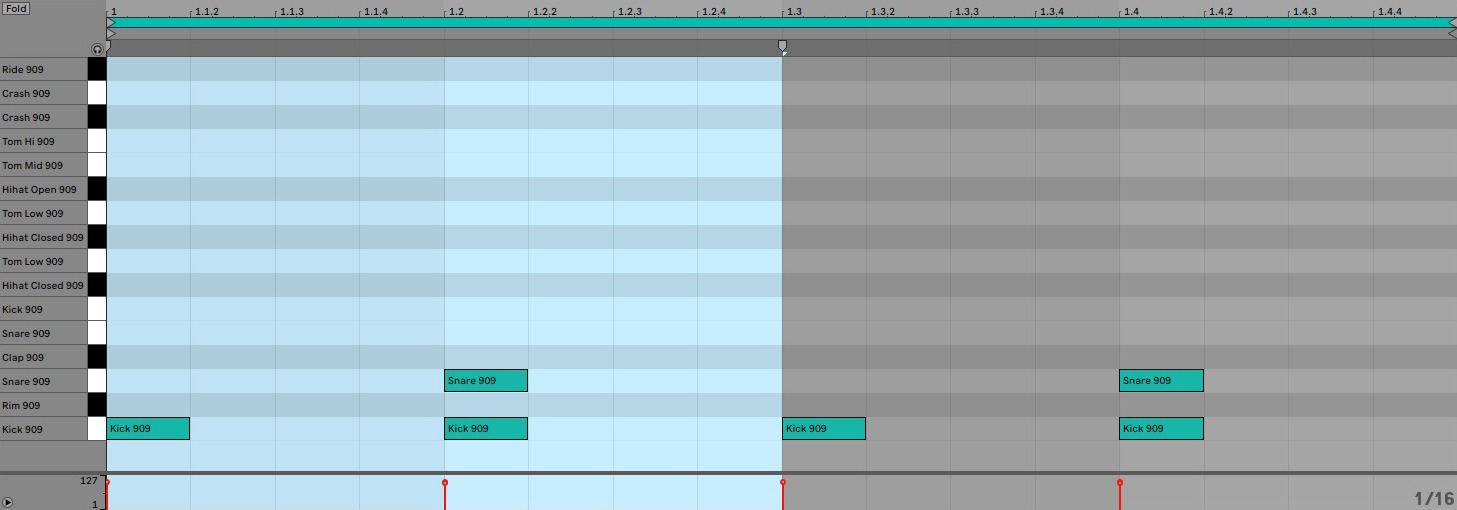
Task: Click the teal loop brace bar
Action: (x=780, y=22)
